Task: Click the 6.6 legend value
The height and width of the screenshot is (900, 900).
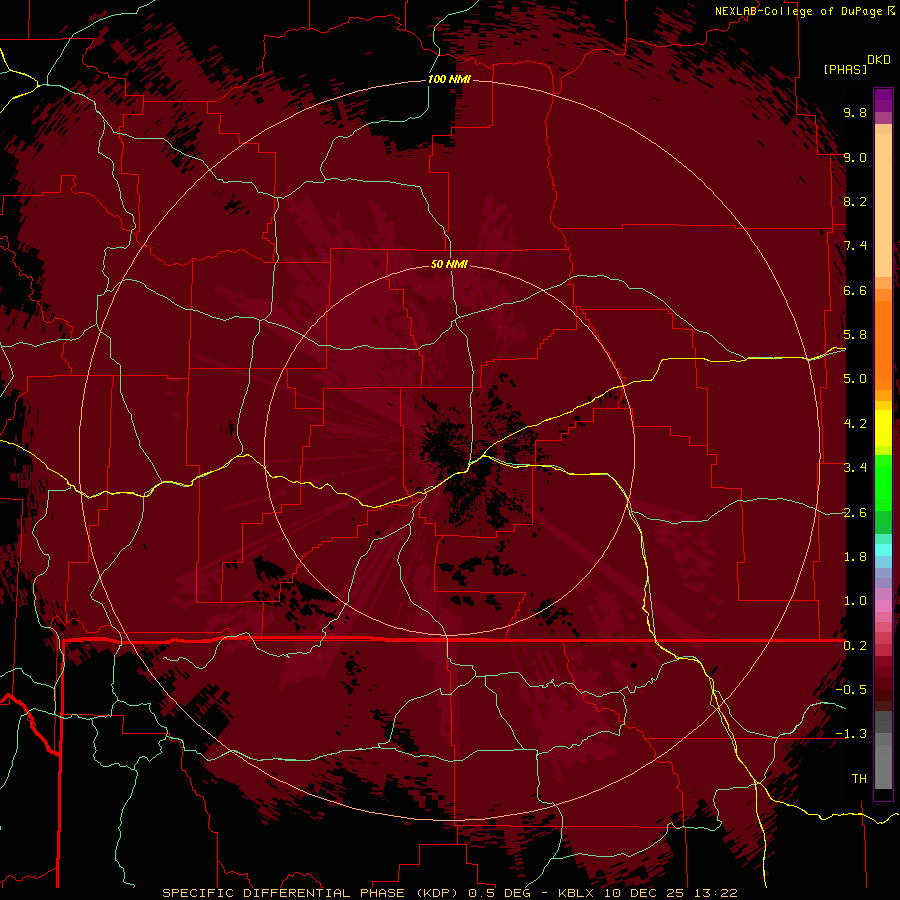Action: [x=855, y=290]
